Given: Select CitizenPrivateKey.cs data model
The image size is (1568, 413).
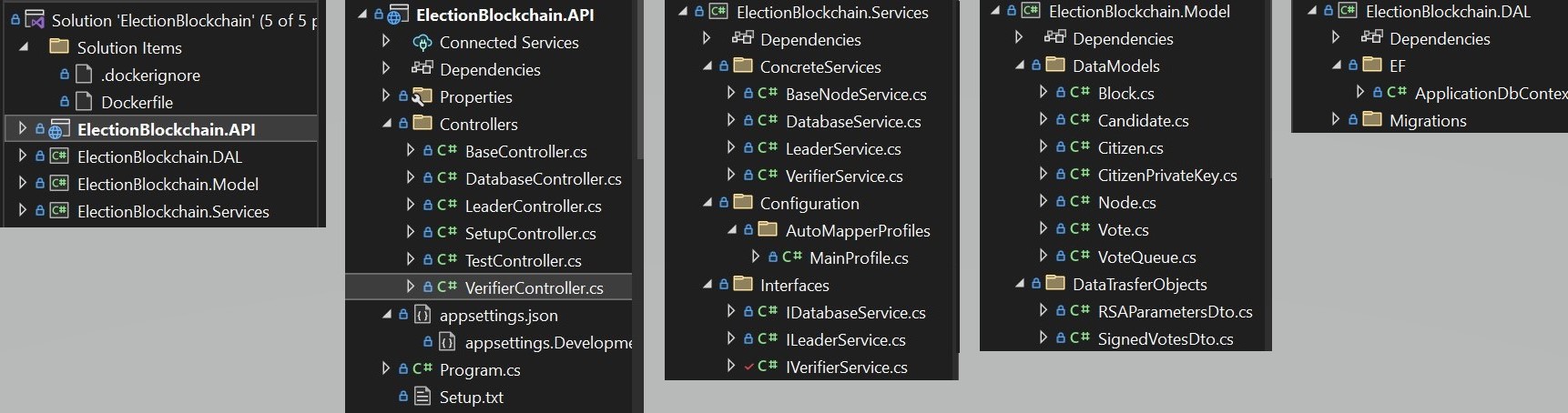Looking at the screenshot, I should [1166, 176].
